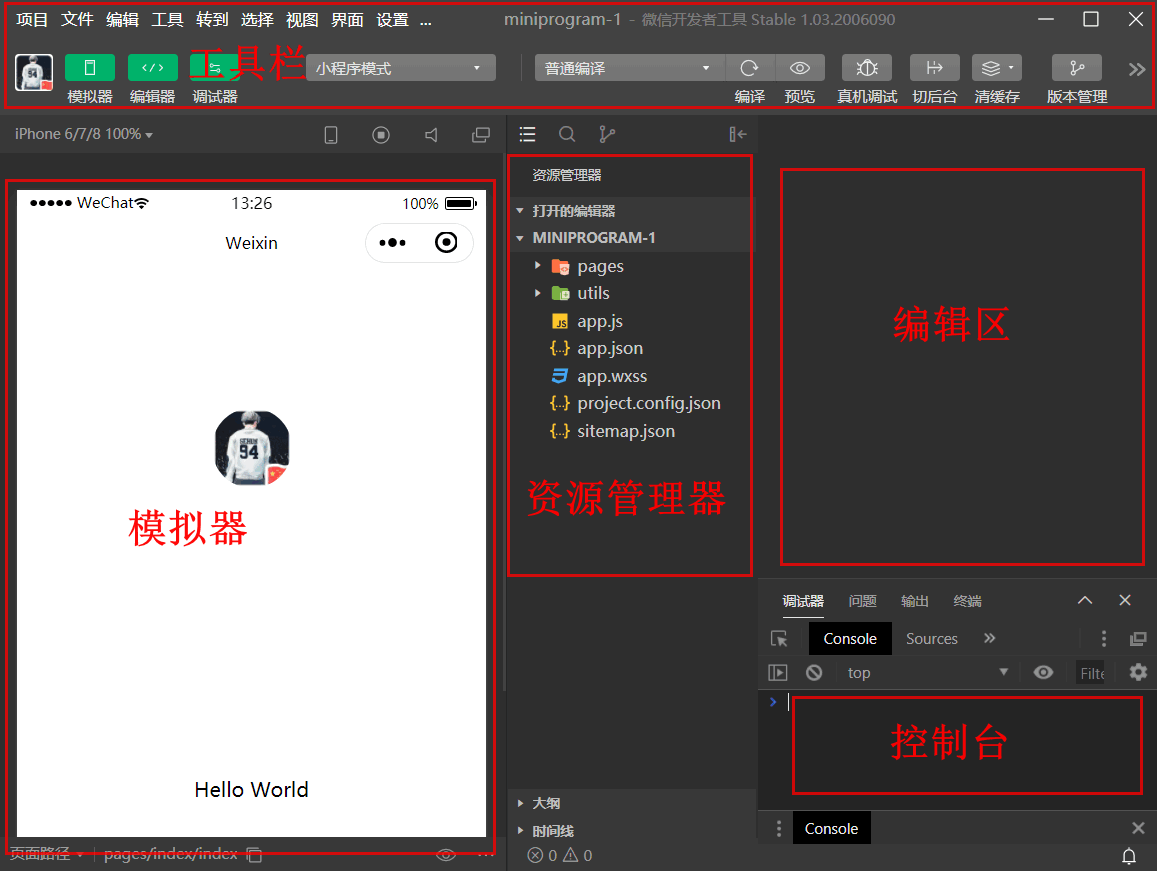Click the preview (预览) eye icon
1157x871 pixels.
(x=800, y=68)
